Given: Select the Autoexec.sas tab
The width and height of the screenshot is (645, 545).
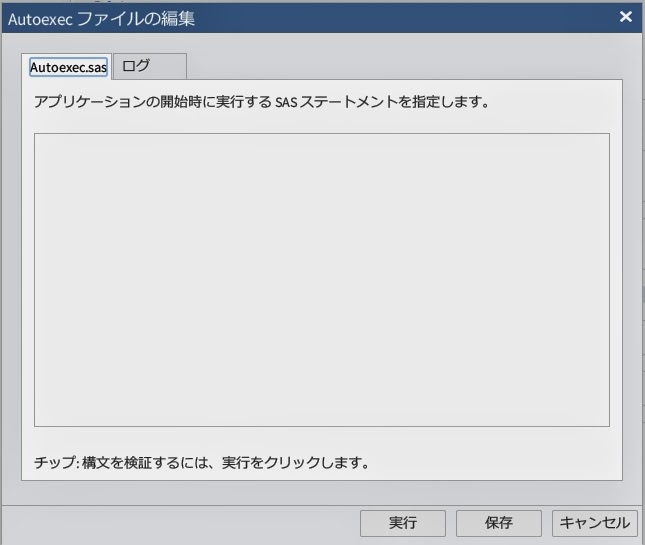Looking at the screenshot, I should tap(66, 67).
